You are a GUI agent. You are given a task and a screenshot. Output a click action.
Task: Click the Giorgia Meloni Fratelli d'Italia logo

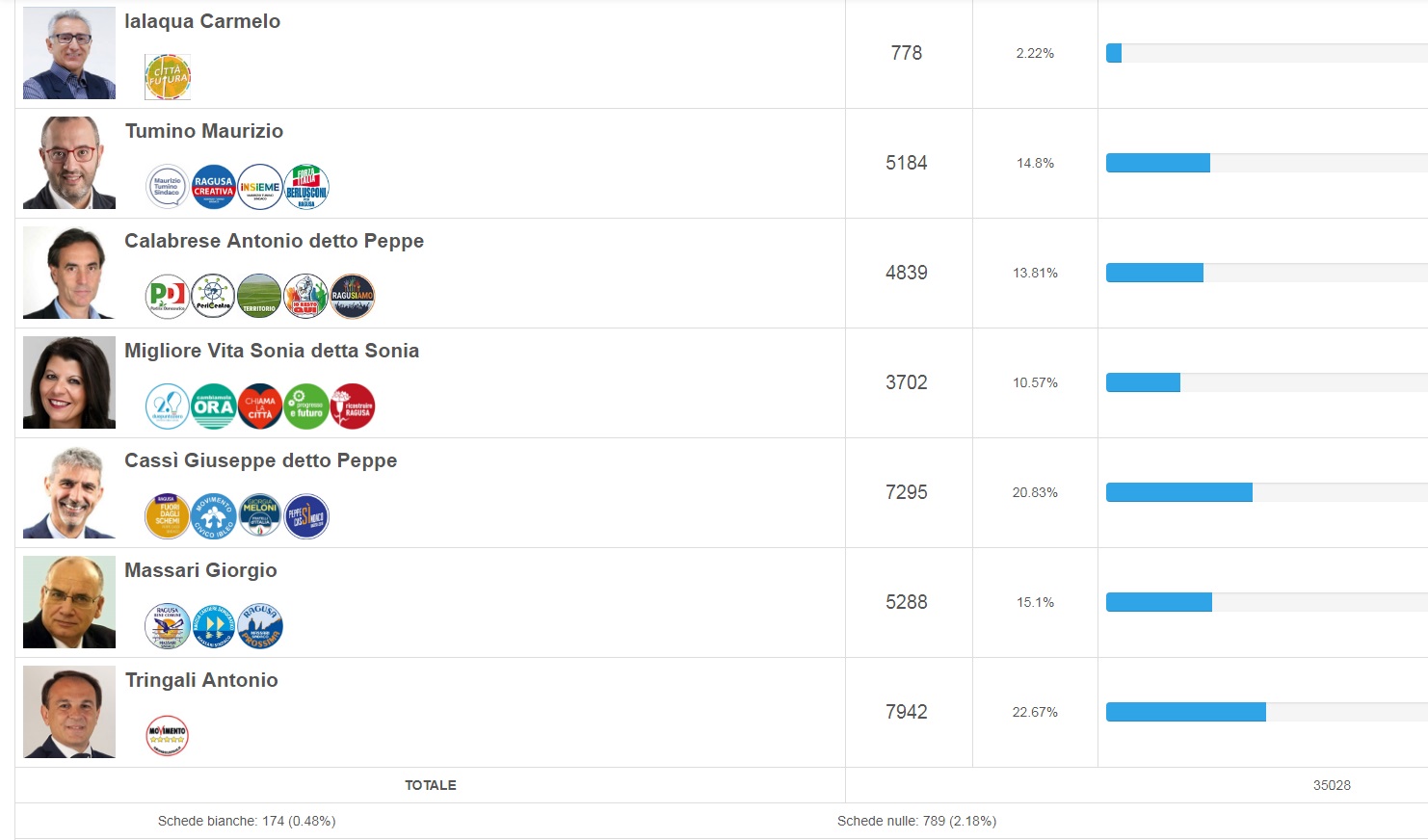[259, 516]
